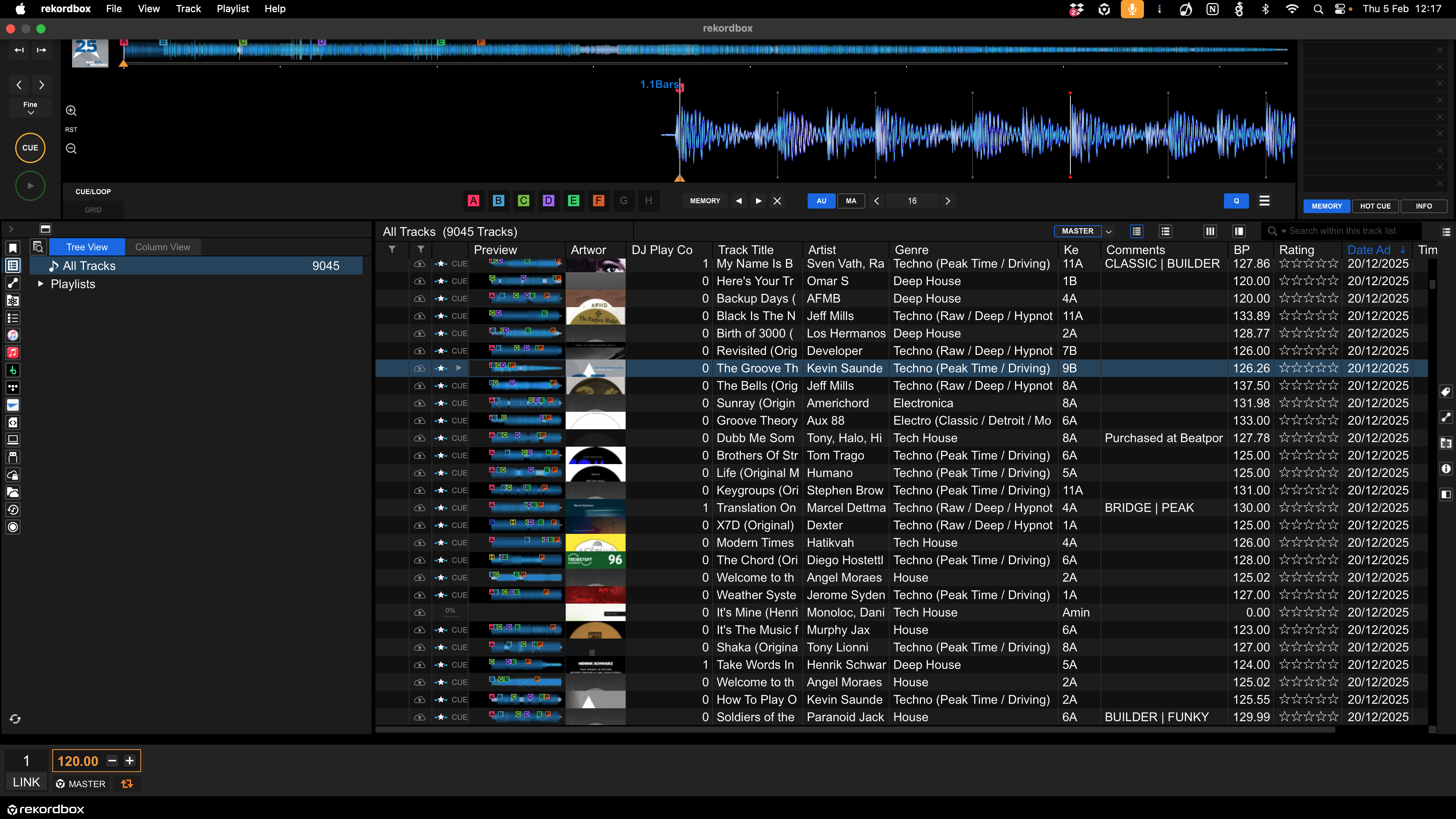Viewport: 1456px width, 819px height.
Task: Click the macOS Spotlight search icon
Action: pos(1318,8)
